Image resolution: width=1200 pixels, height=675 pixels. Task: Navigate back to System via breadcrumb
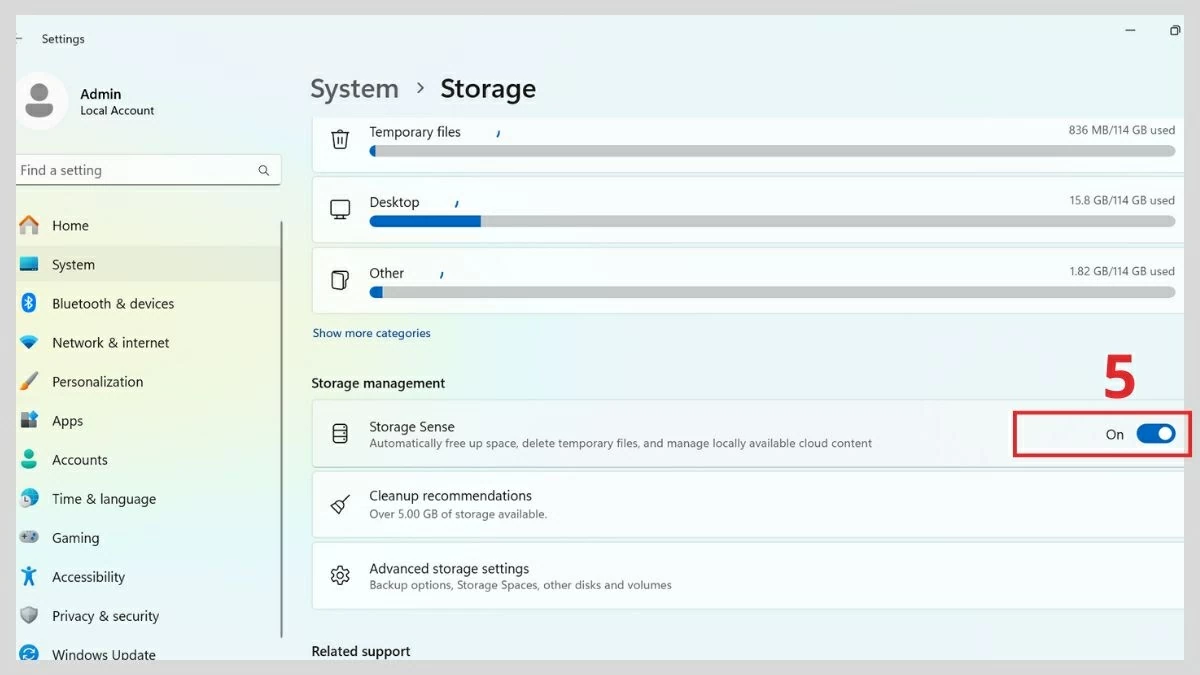[x=354, y=88]
